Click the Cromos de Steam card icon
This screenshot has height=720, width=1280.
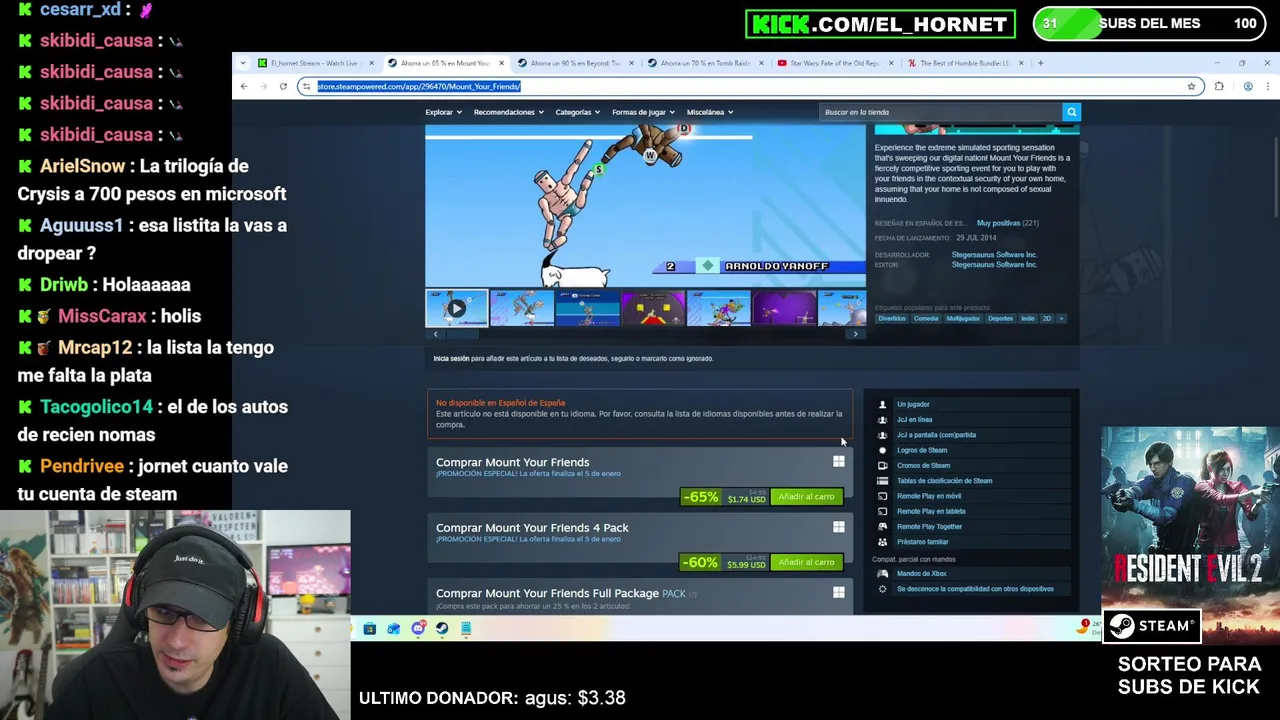(882, 465)
